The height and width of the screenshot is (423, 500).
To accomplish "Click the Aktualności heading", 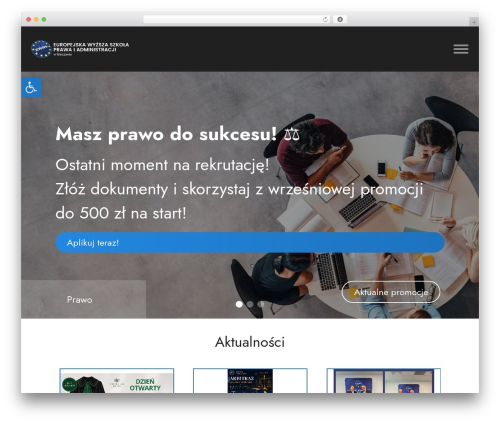I will pyautogui.click(x=250, y=342).
